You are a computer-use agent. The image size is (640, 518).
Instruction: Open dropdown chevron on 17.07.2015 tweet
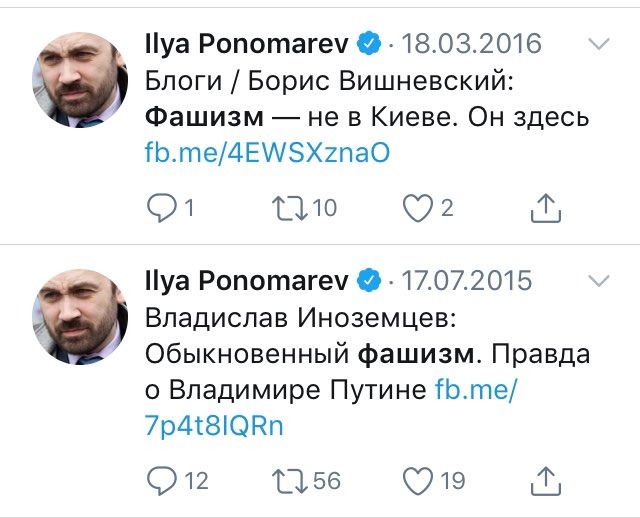tap(599, 280)
